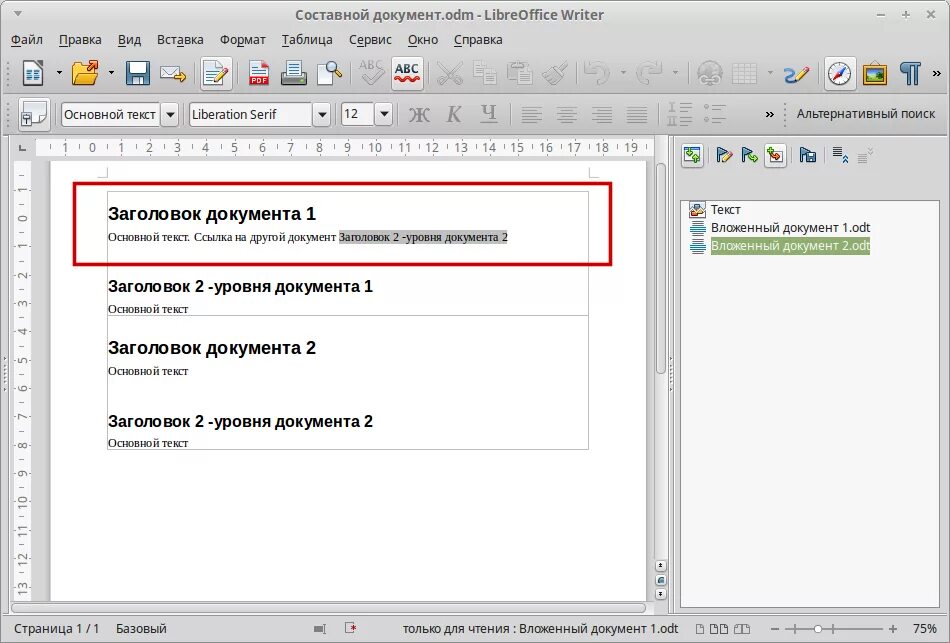This screenshot has width=950, height=643.
Task: Click Navigator Update flag-arrow icon
Action: click(749, 156)
